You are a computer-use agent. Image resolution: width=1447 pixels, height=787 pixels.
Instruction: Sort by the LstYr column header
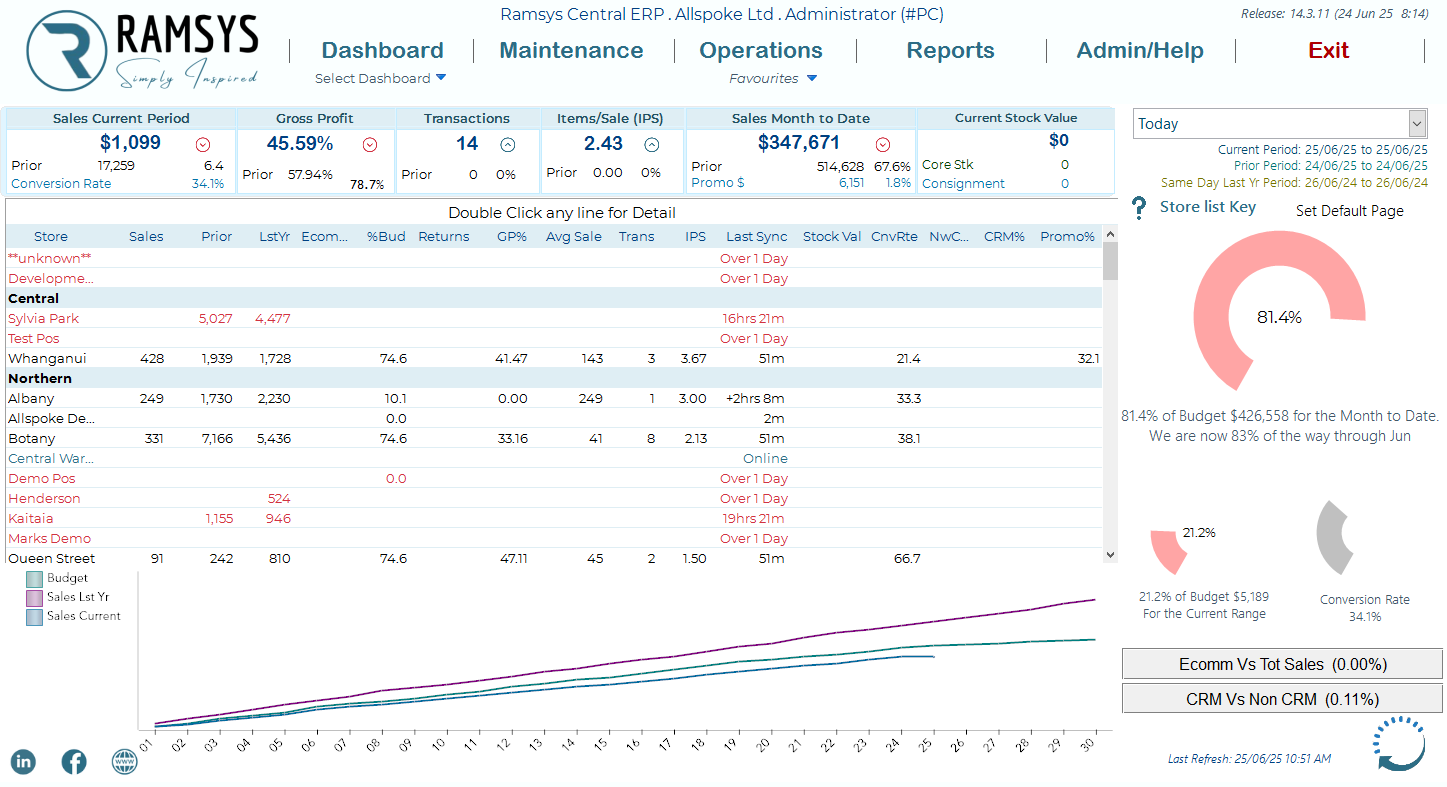click(274, 237)
